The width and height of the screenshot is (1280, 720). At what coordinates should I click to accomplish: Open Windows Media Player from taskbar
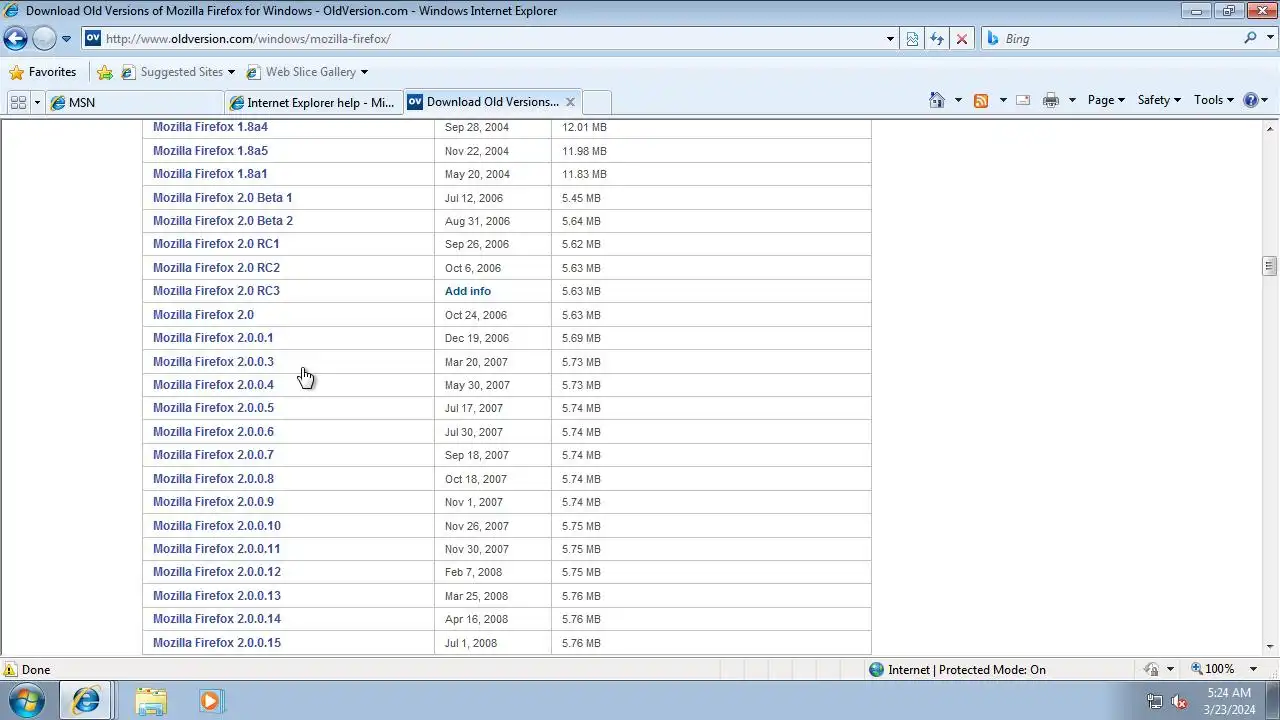[210, 701]
